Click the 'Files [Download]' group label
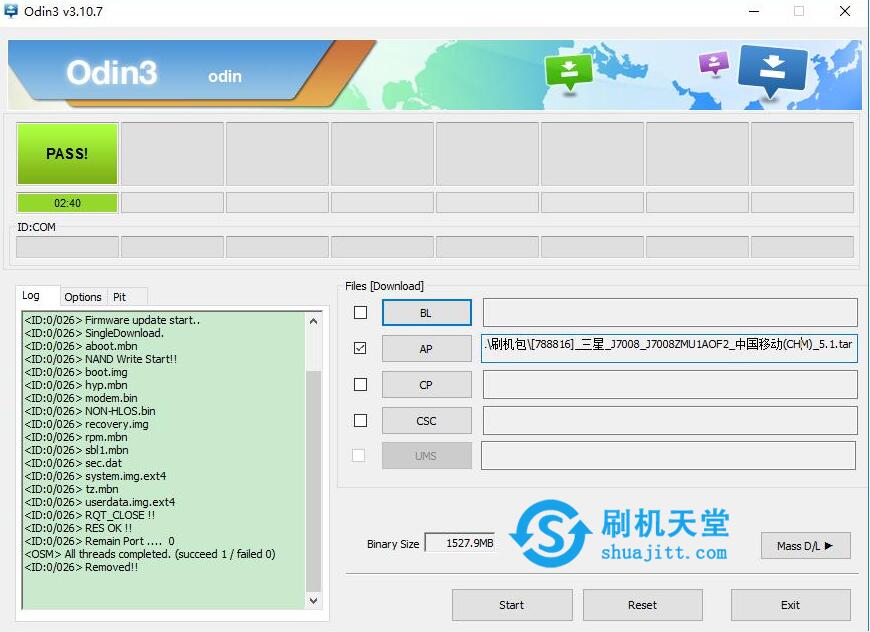 385,286
